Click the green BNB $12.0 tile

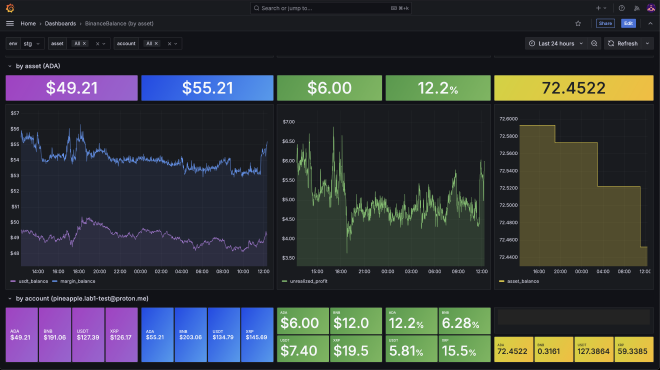click(356, 321)
